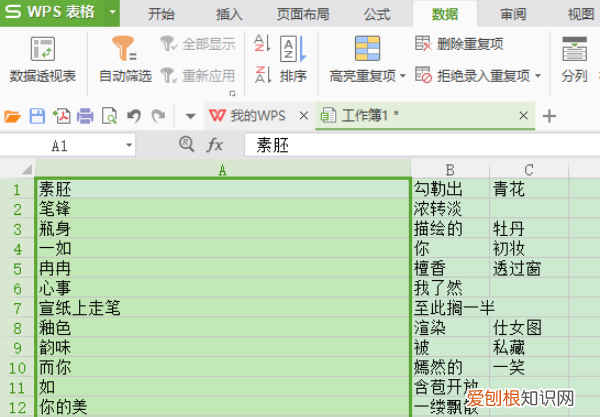Open the quick access toolbar customize arrow
This screenshot has height=417, width=600.
[x=190, y=116]
